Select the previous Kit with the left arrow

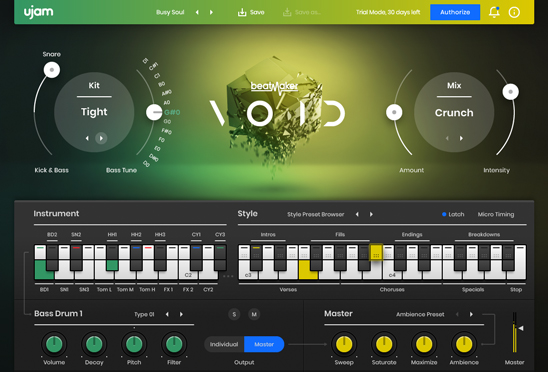(x=87, y=138)
